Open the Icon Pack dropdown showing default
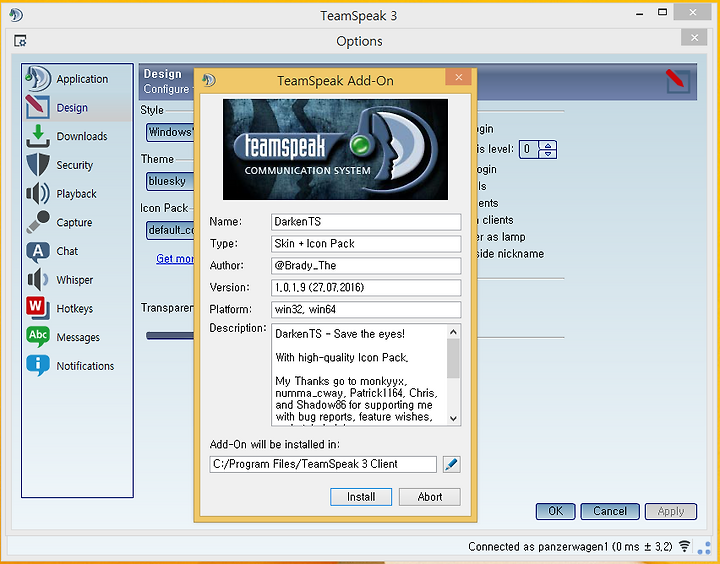Image resolution: width=720 pixels, height=564 pixels. tap(170, 230)
